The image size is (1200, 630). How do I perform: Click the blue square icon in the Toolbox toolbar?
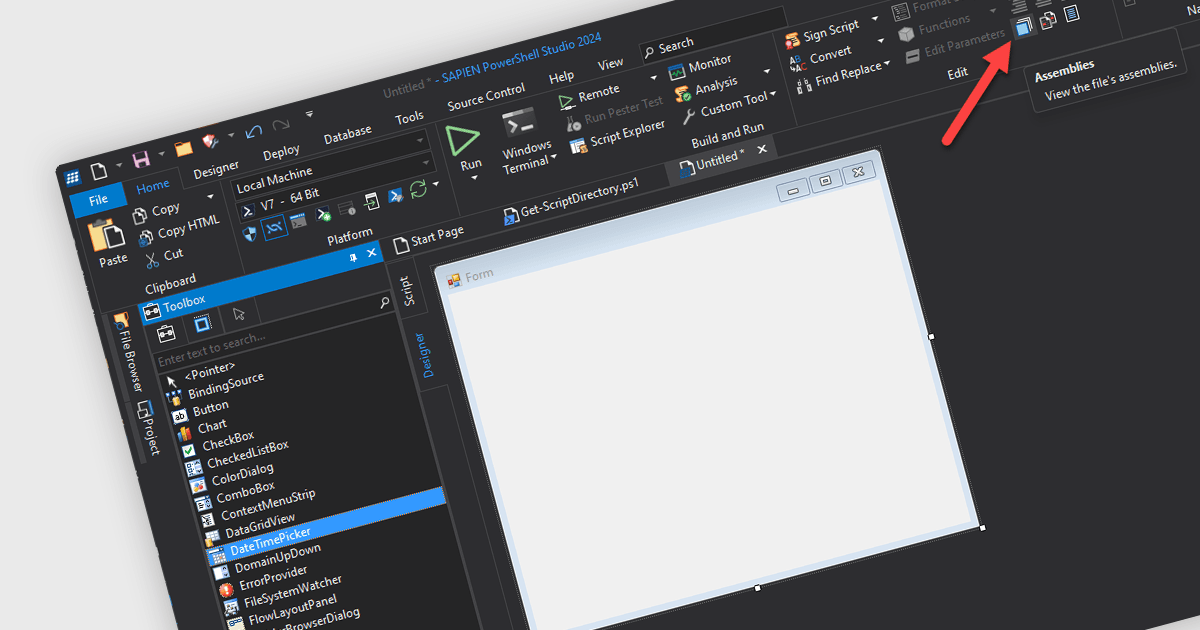[201, 324]
